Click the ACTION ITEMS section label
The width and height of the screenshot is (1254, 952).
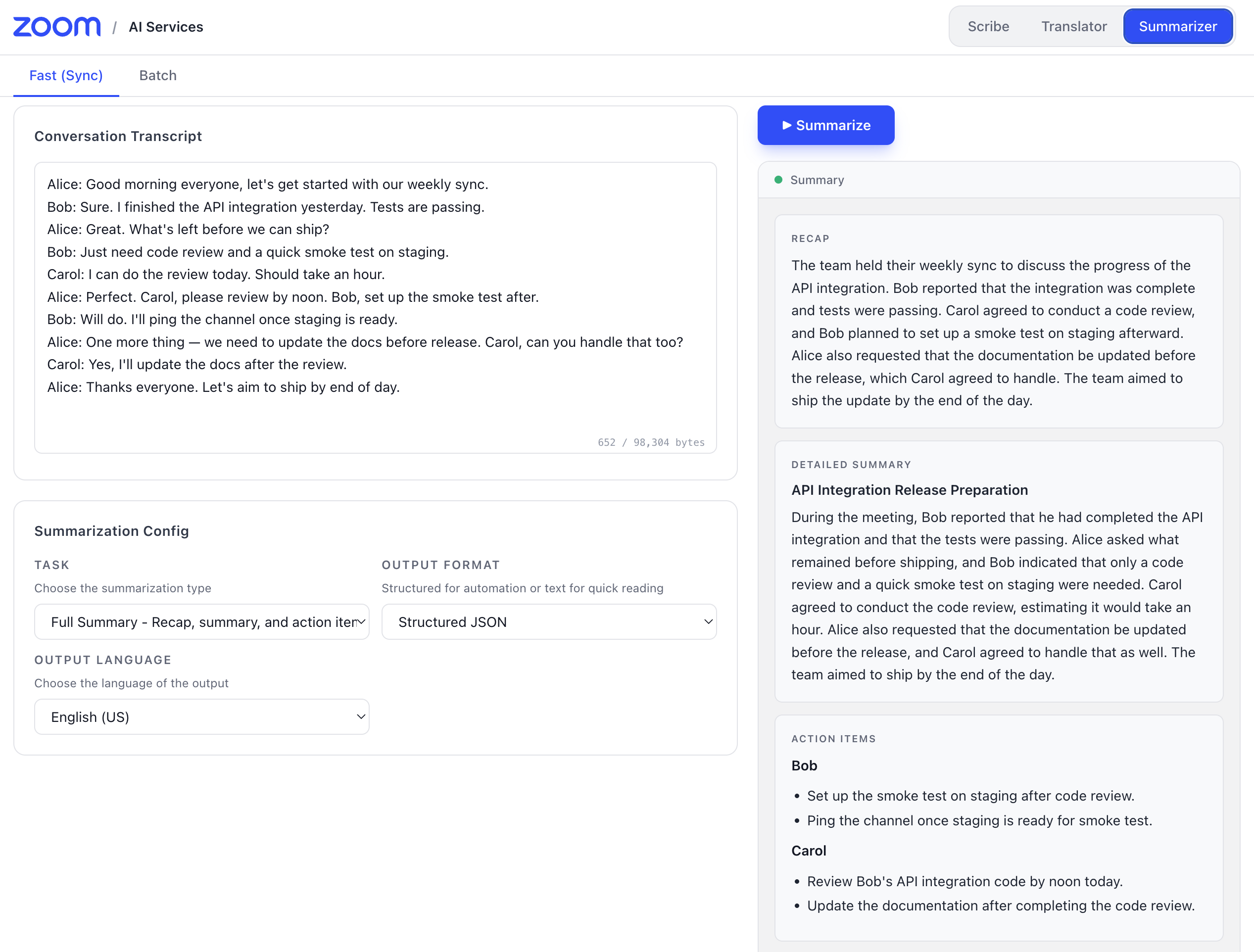[833, 739]
